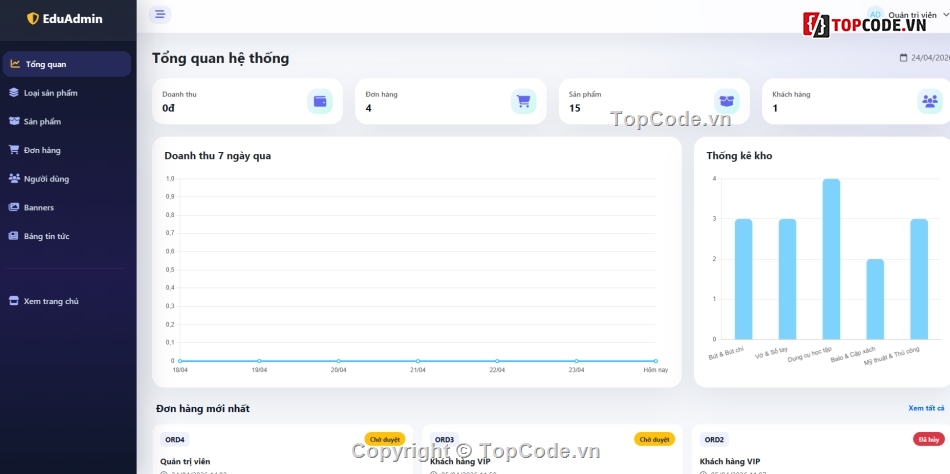Click the users icon beside Người dùng

pos(13,179)
